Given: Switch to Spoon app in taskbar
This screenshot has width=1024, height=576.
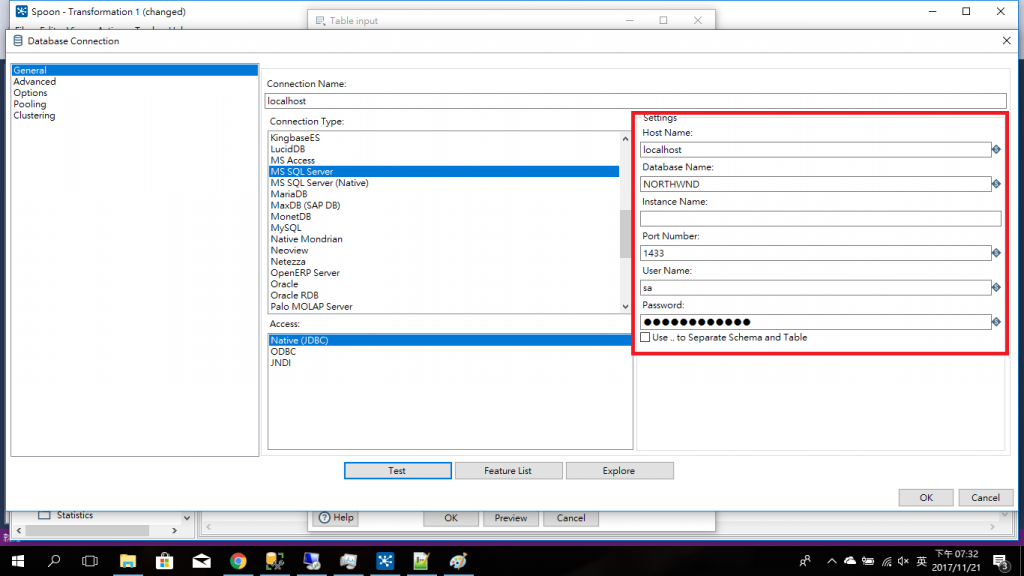Looking at the screenshot, I should pyautogui.click(x=385, y=561).
